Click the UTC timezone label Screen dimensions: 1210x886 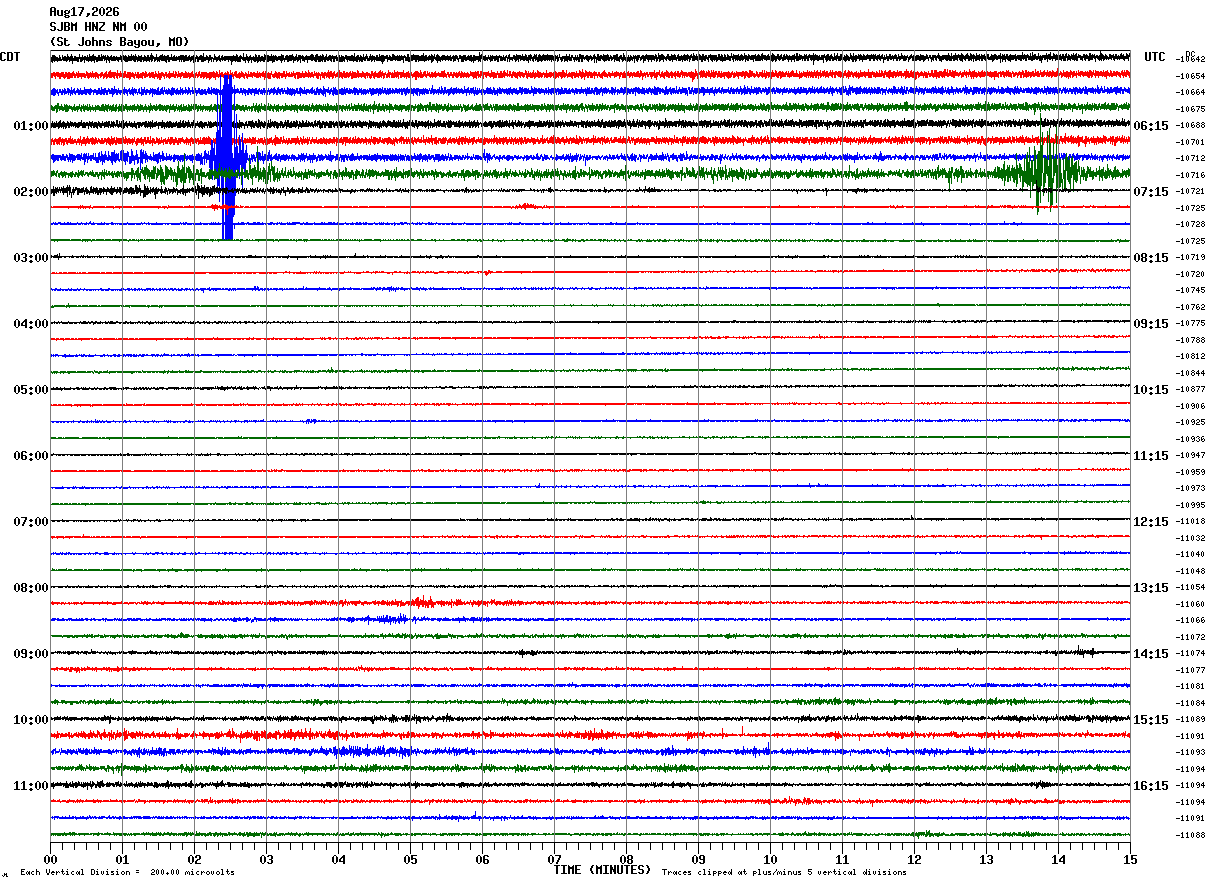coord(1155,57)
